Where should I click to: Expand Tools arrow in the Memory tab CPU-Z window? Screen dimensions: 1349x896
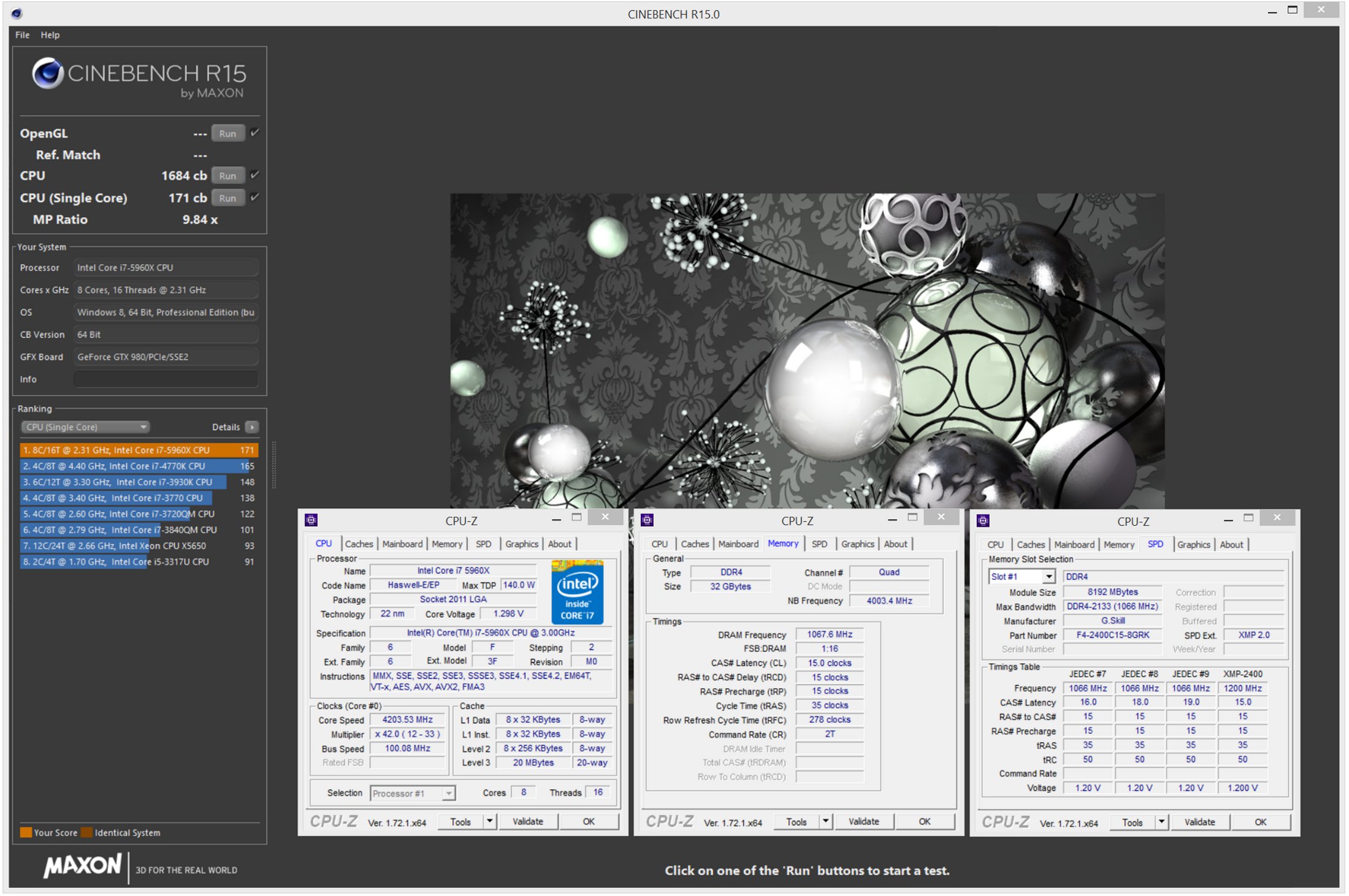coord(825,822)
